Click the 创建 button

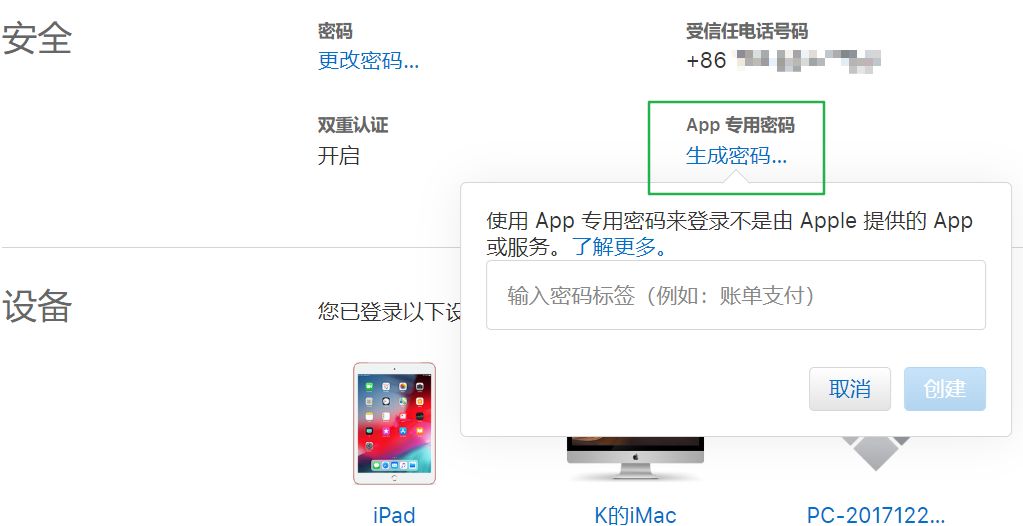coord(944,389)
